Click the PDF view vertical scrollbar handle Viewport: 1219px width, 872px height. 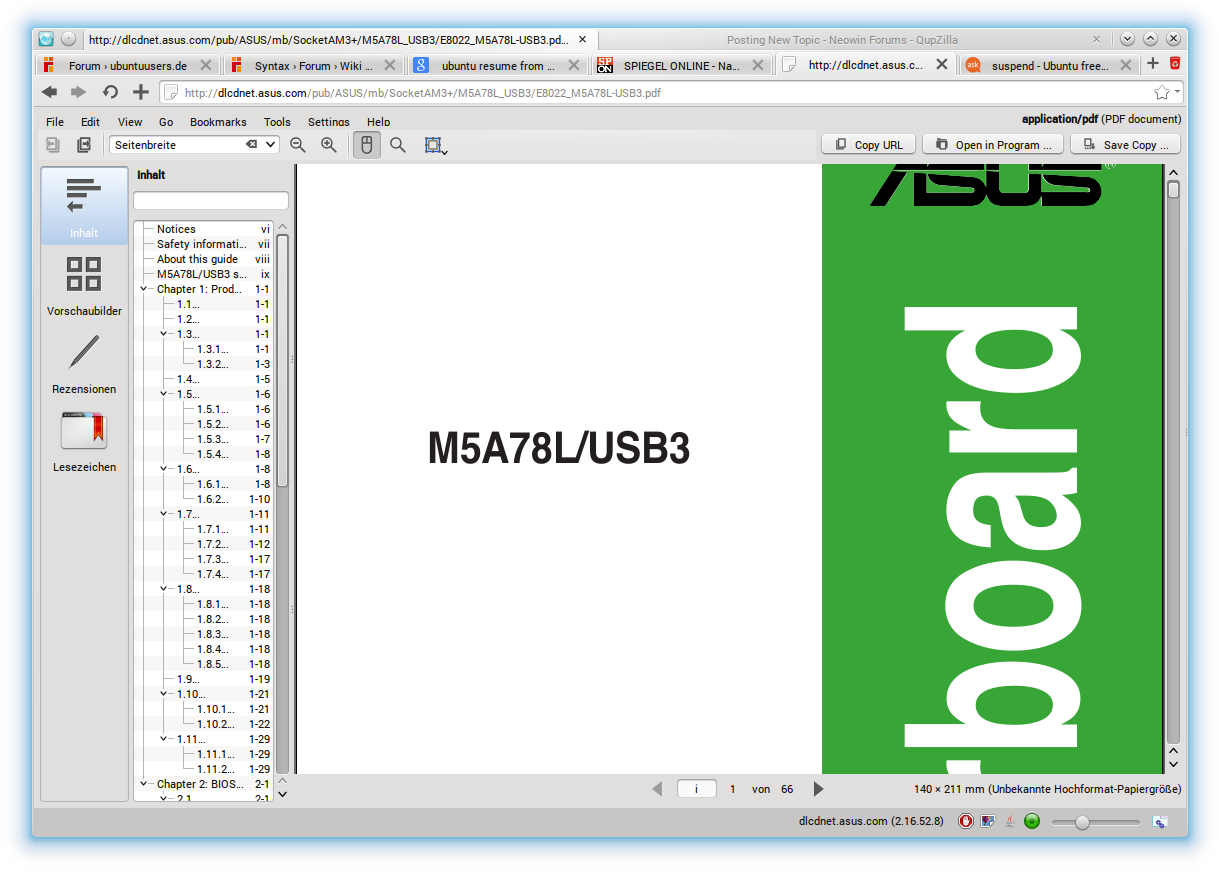pyautogui.click(x=1173, y=189)
